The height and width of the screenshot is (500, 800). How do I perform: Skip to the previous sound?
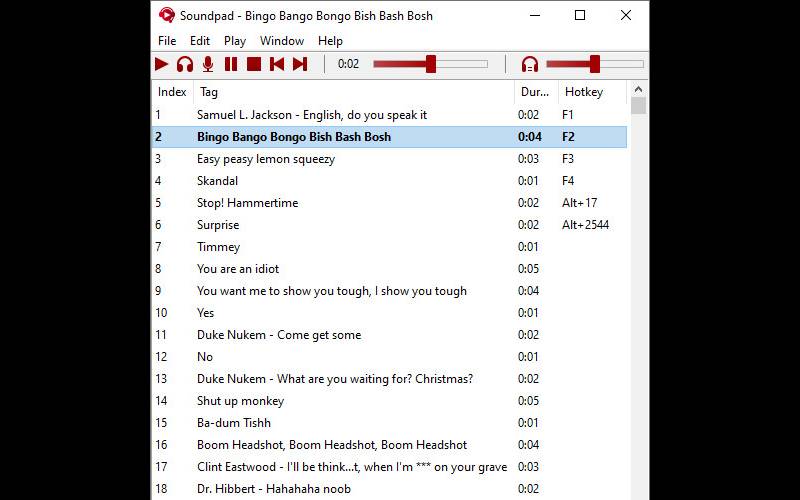coord(277,64)
